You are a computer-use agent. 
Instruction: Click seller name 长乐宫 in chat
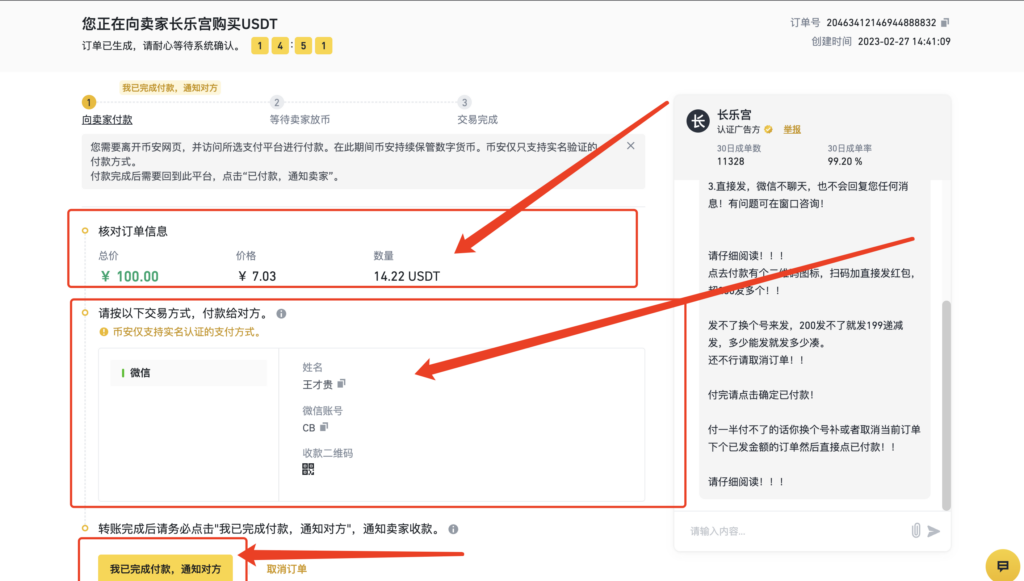[x=735, y=114]
